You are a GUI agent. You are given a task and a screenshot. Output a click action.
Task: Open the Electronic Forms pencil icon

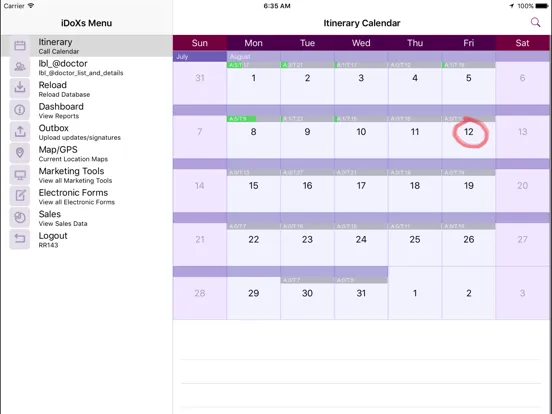tap(20, 196)
